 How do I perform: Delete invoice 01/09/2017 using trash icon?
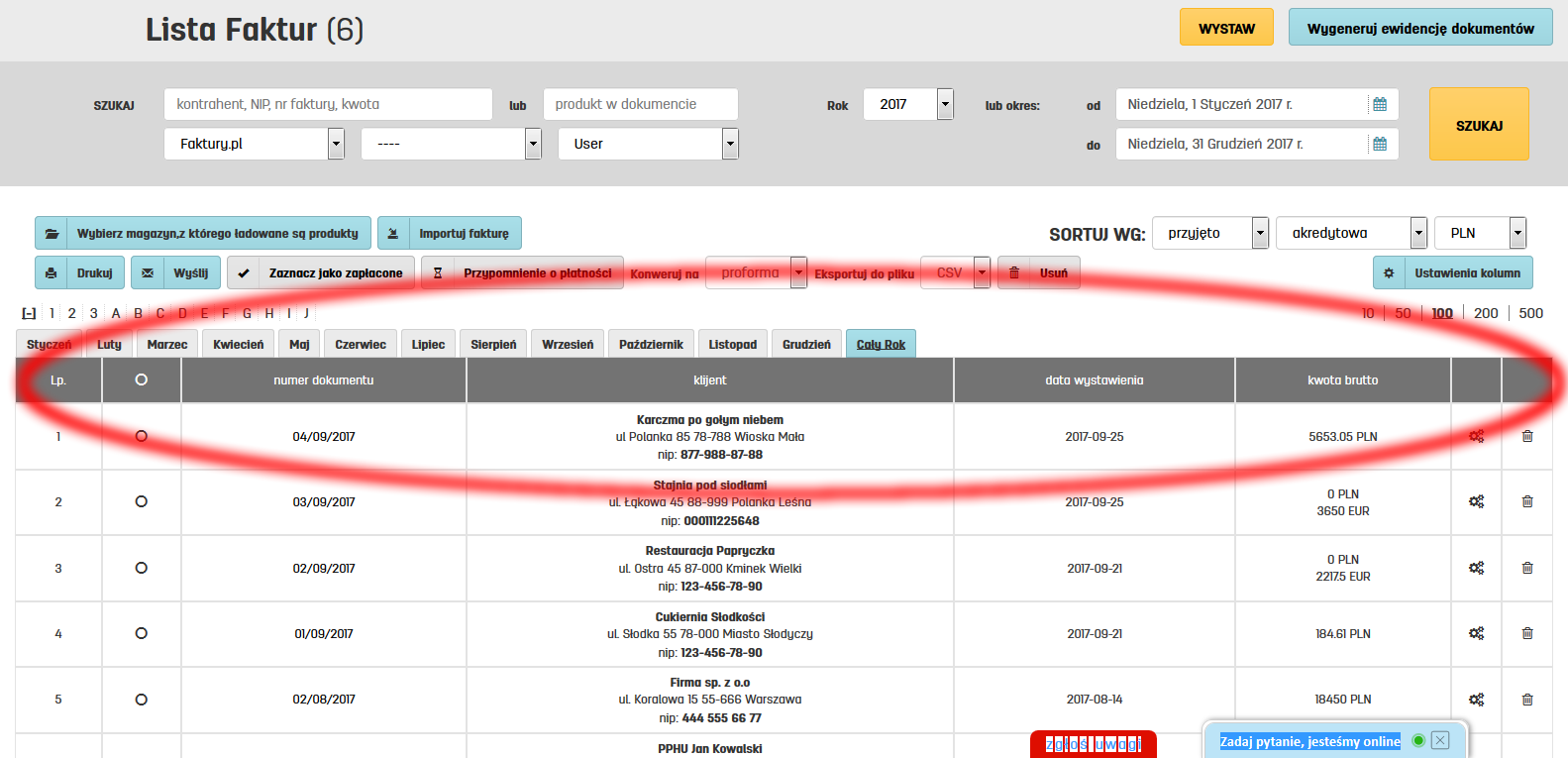1527,633
